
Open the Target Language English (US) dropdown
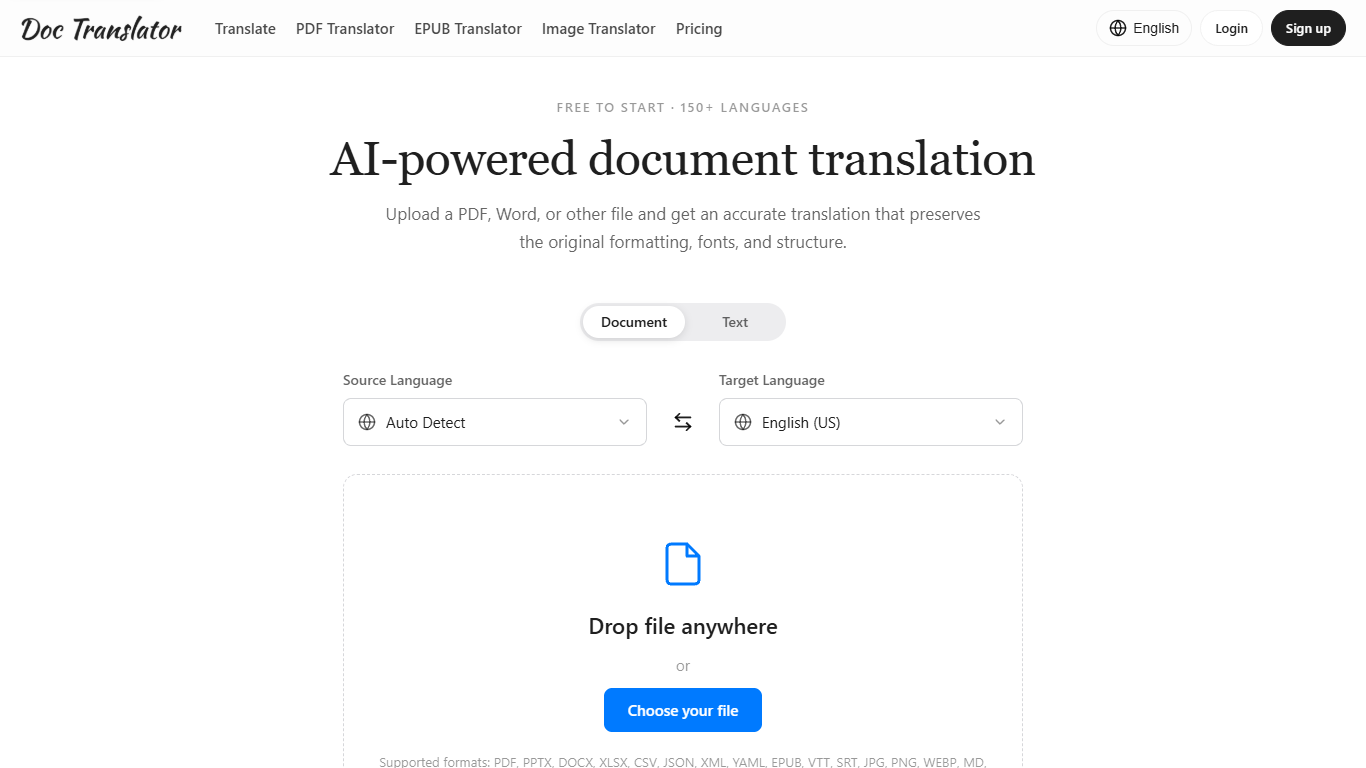(x=871, y=422)
